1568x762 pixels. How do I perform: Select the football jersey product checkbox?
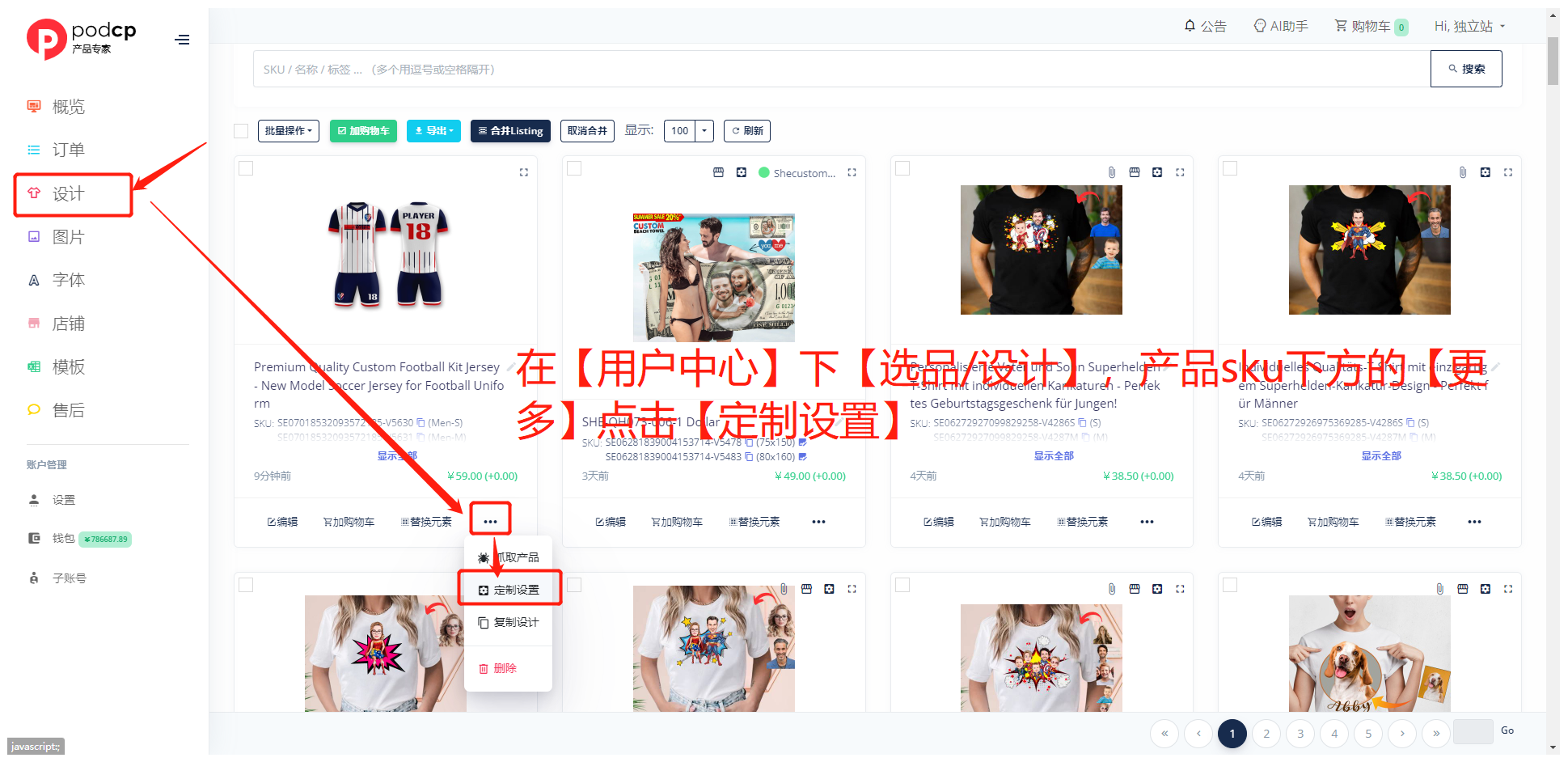(x=246, y=168)
